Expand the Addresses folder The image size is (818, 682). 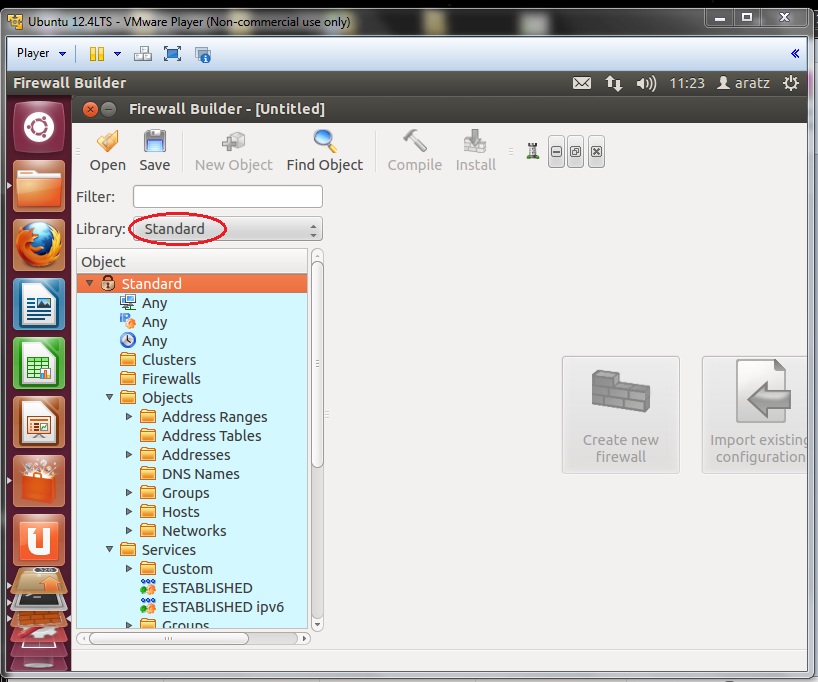pyautogui.click(x=129, y=454)
